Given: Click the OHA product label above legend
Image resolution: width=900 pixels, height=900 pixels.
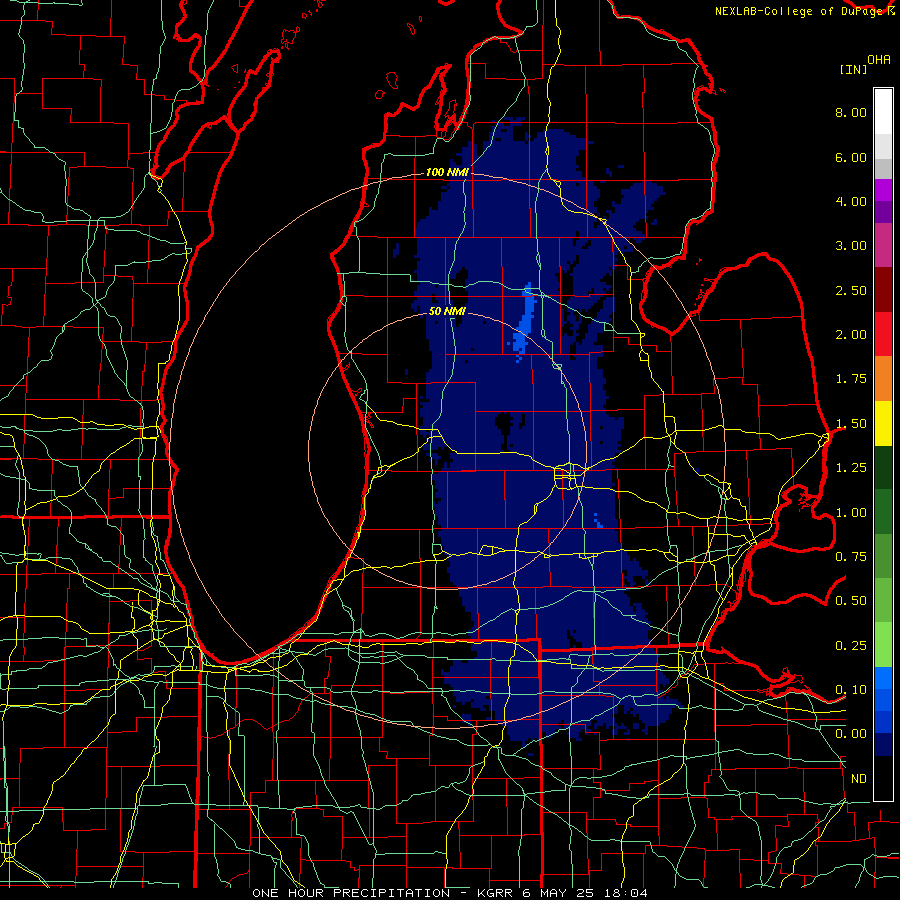Looking at the screenshot, I should tap(879, 59).
